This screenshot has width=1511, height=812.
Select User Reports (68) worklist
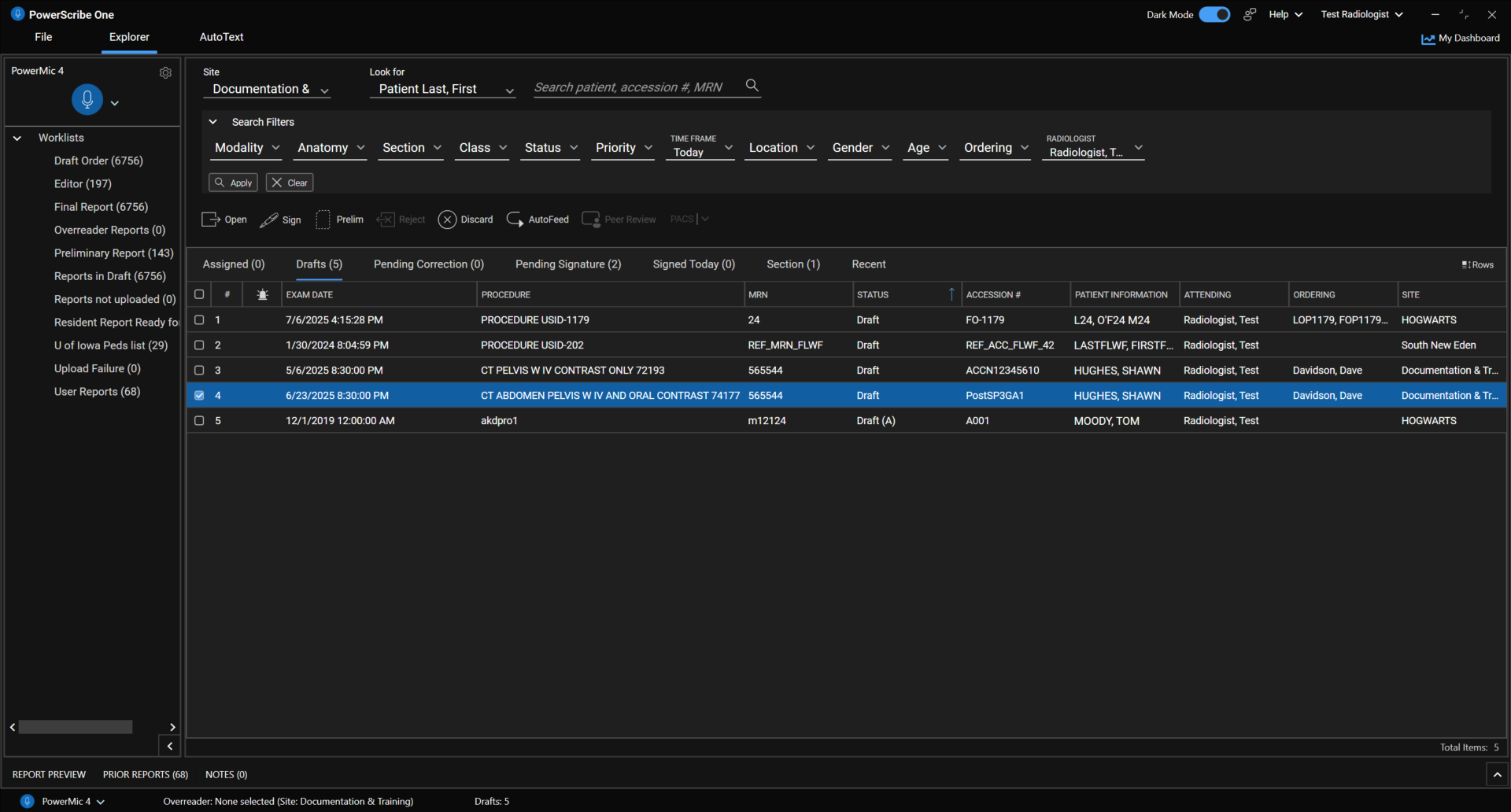click(x=97, y=392)
